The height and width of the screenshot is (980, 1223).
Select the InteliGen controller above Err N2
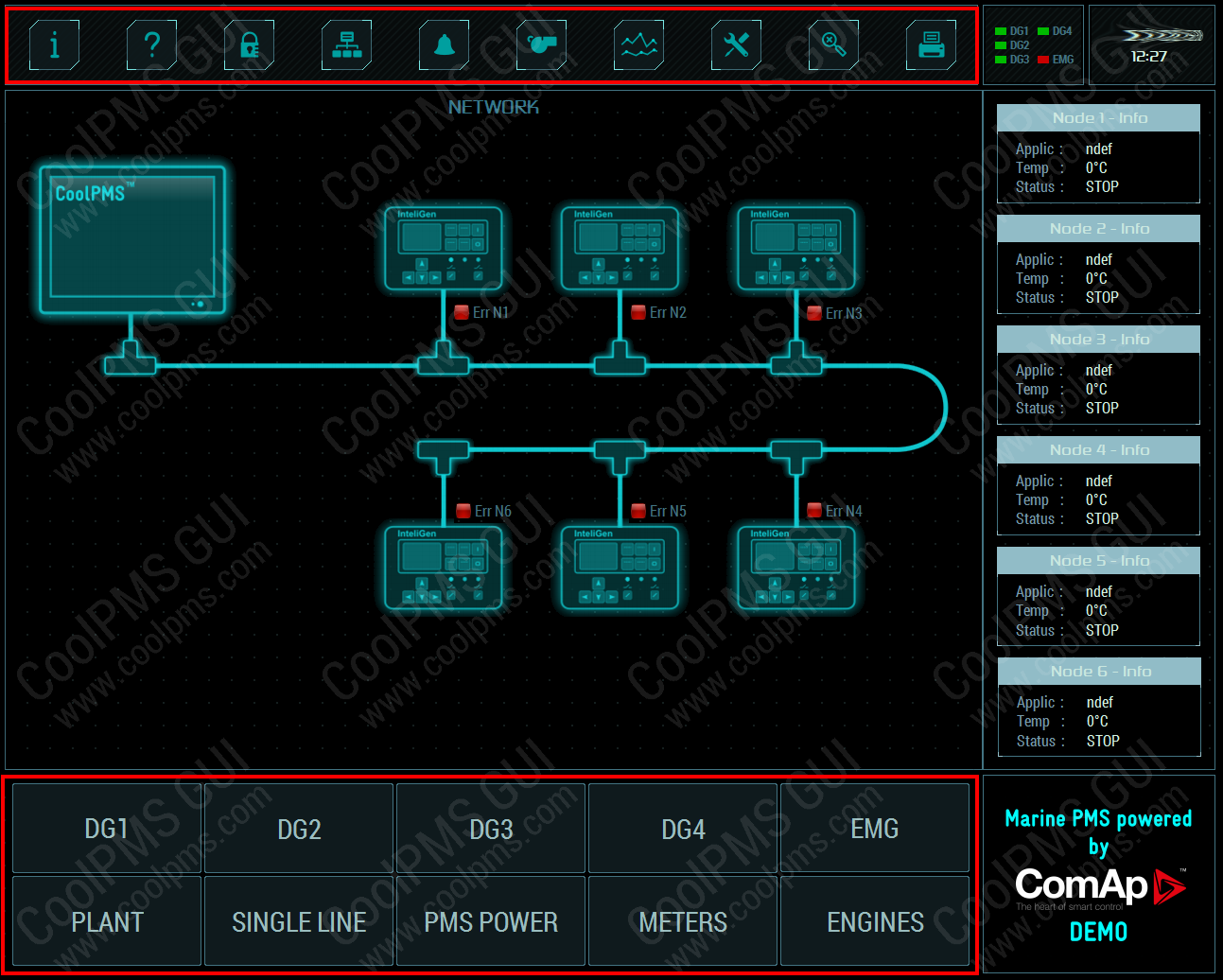(620, 248)
